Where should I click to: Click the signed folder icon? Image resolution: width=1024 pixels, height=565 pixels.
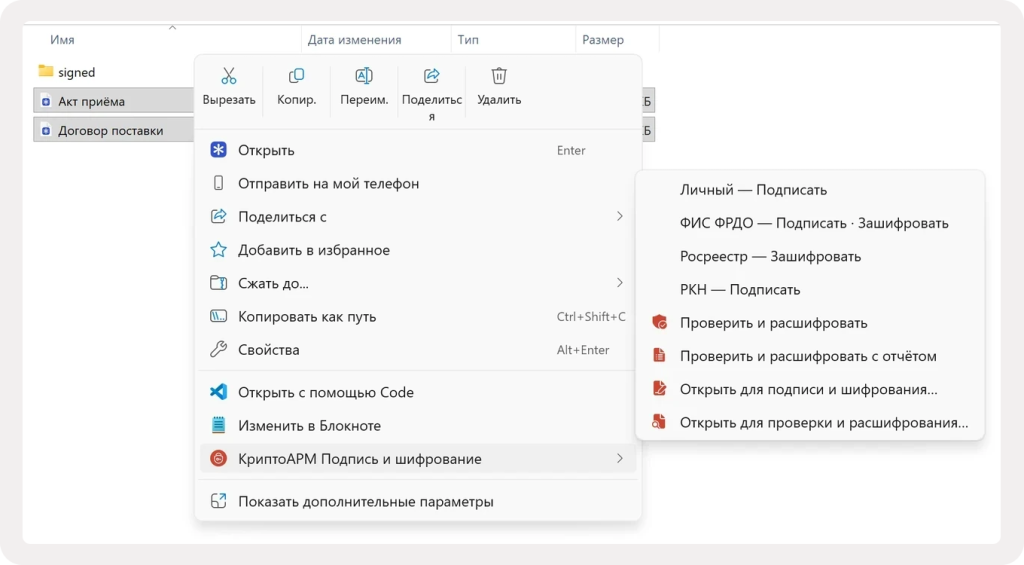point(46,71)
